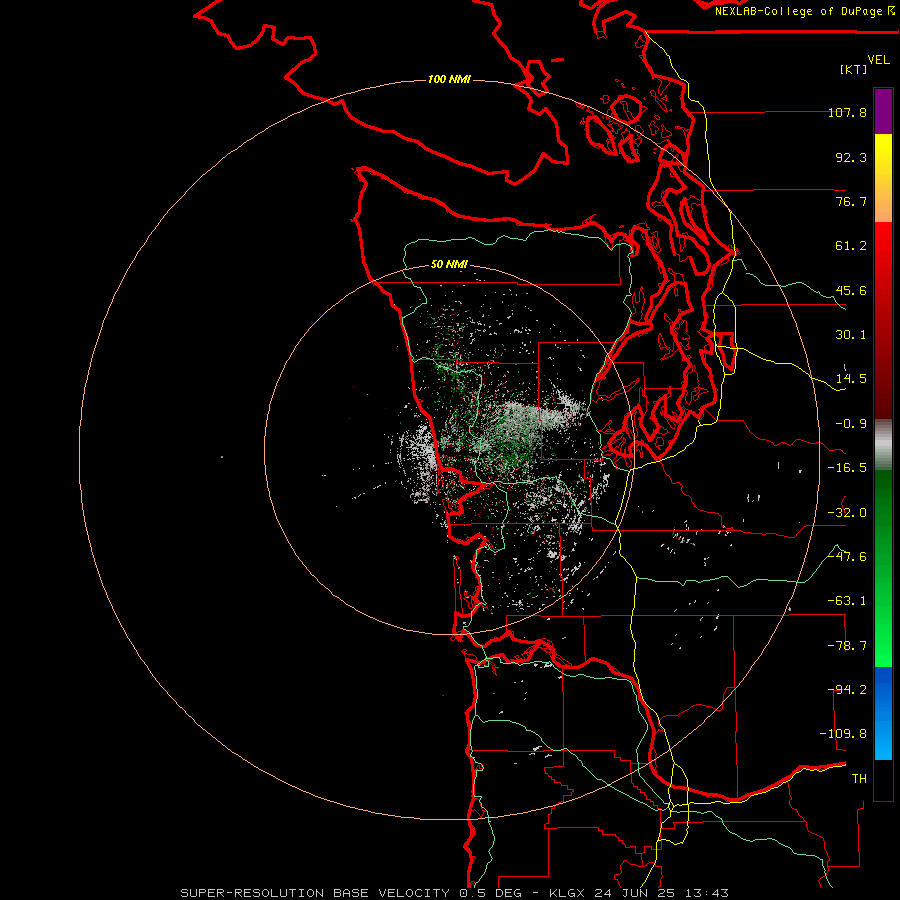Click the TH threshold label
Screen dimensions: 900x900
(x=859, y=779)
